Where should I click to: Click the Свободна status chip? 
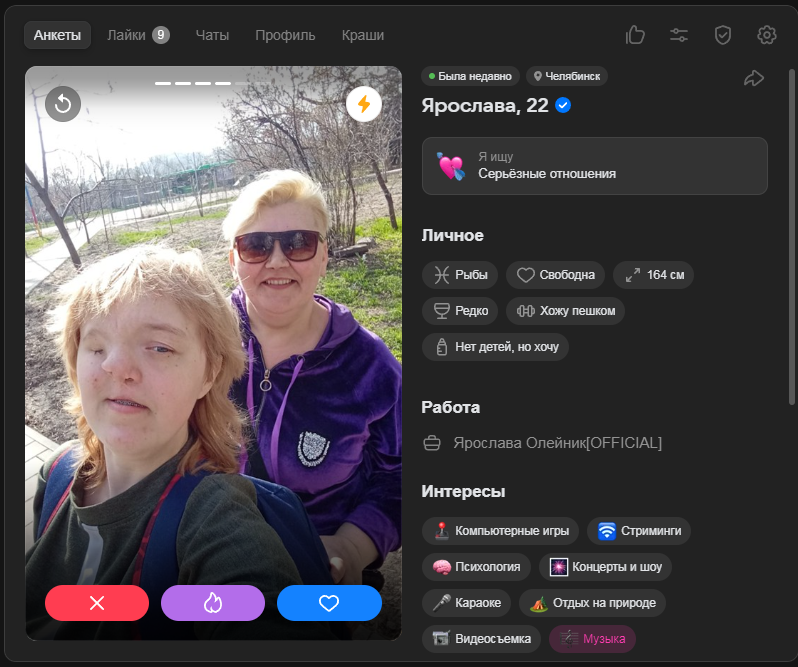555,275
